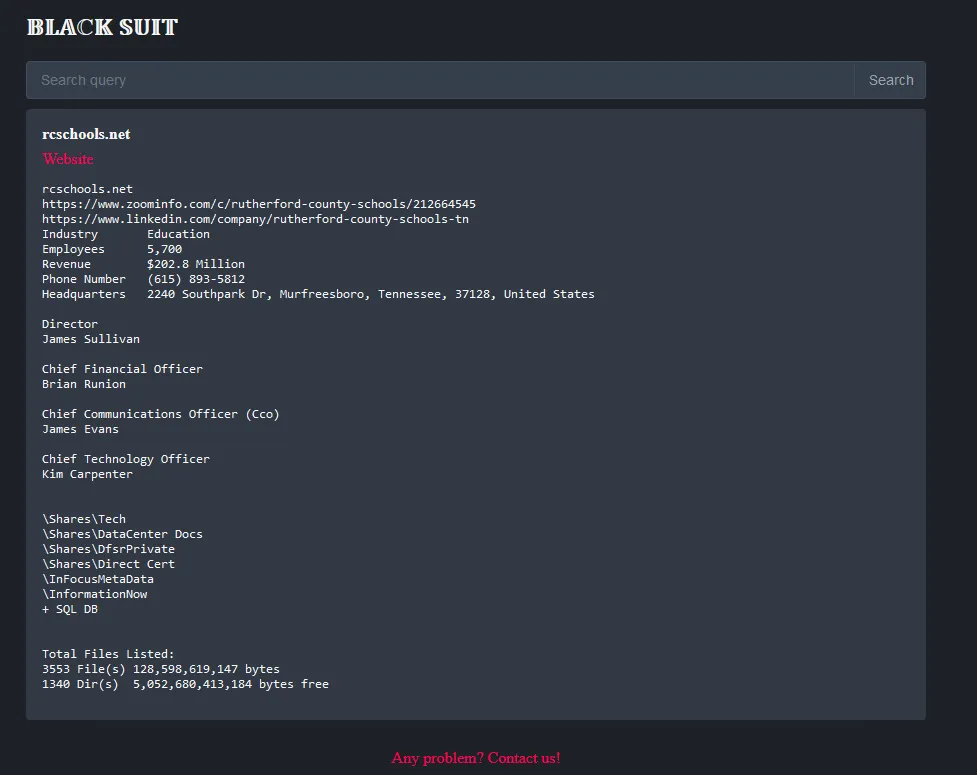Click the linkedin.com company URL text
977x775 pixels.
[255, 219]
